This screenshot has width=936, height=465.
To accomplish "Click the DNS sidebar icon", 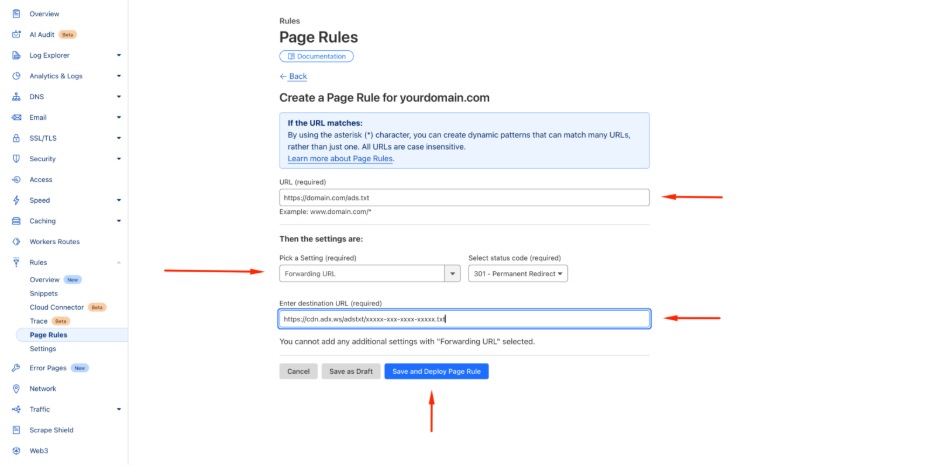I will [x=17, y=97].
